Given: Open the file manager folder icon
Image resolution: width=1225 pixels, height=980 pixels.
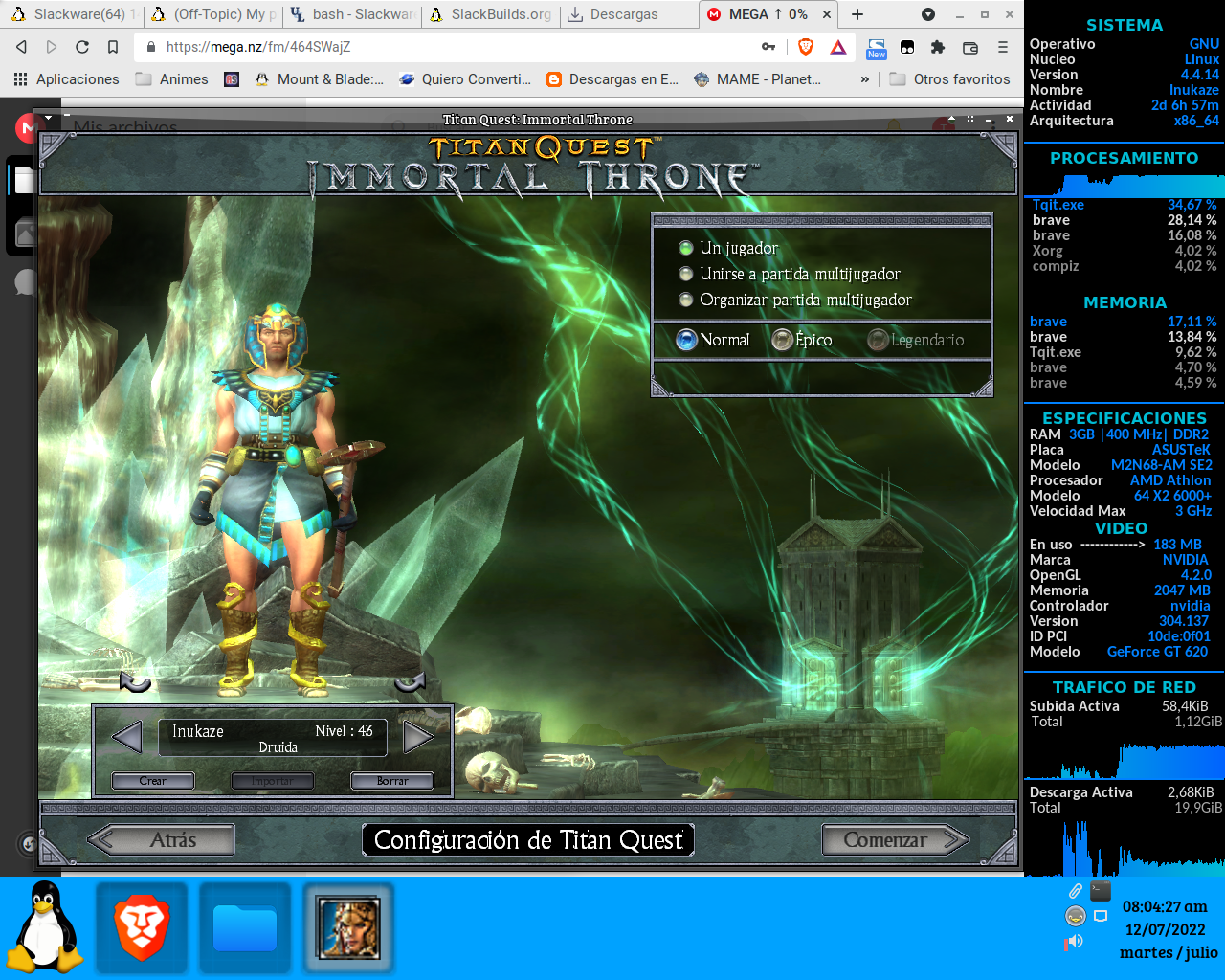Looking at the screenshot, I should (245, 928).
